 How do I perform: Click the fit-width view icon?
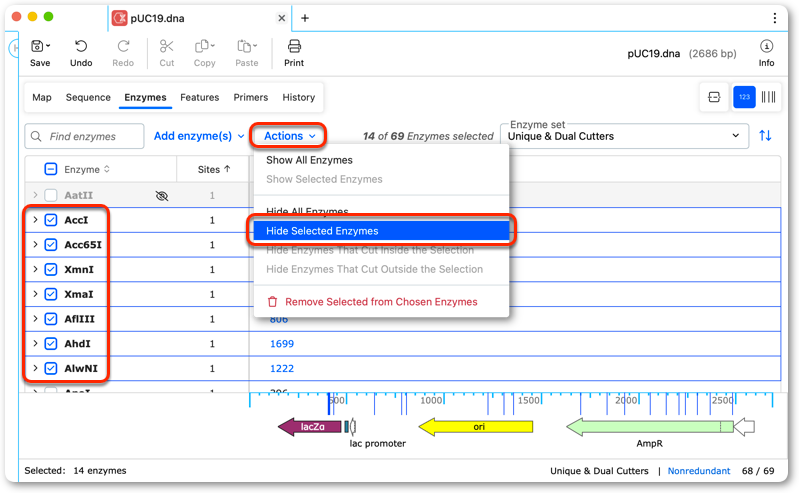coord(714,97)
